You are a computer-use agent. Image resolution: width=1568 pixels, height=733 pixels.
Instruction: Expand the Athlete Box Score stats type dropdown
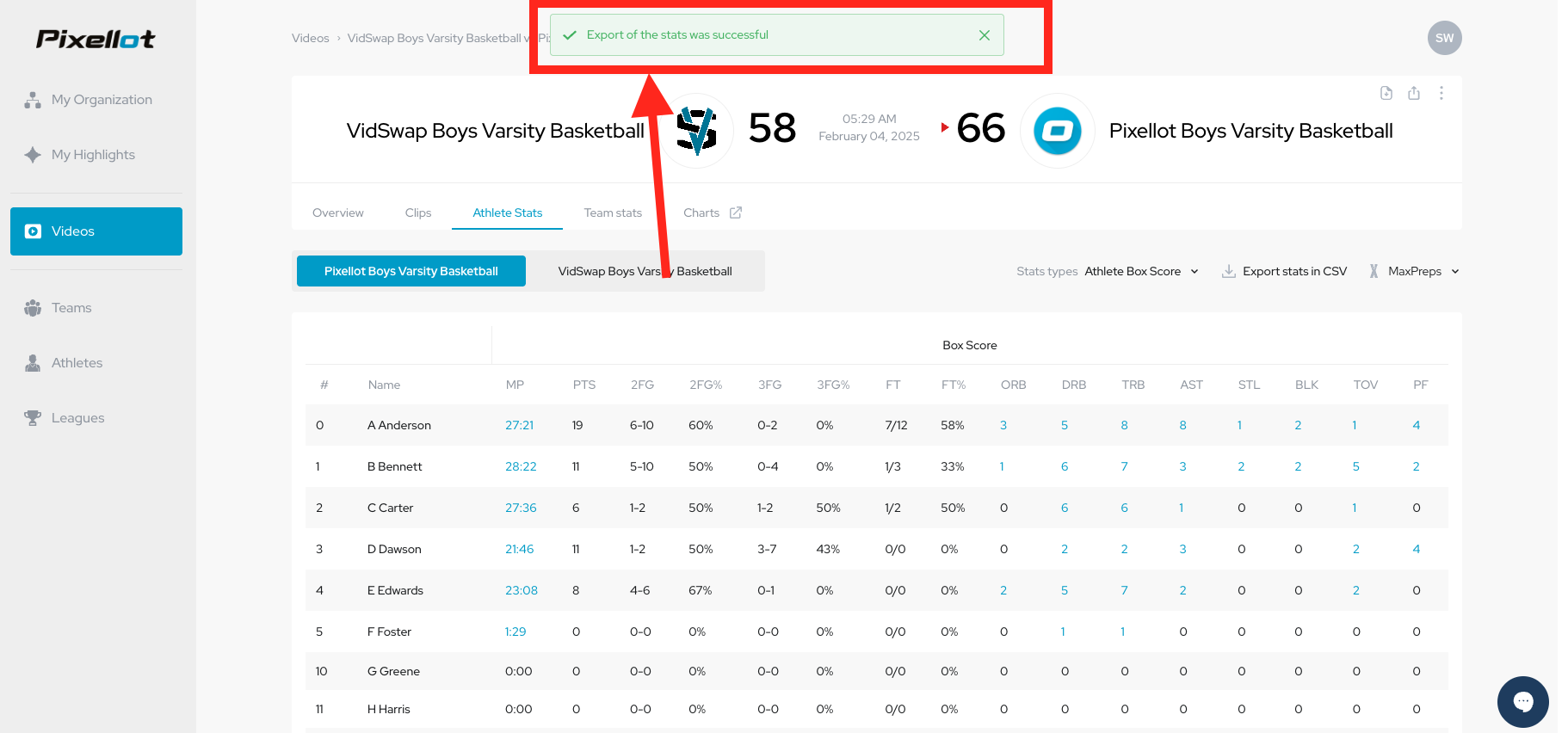(1141, 271)
